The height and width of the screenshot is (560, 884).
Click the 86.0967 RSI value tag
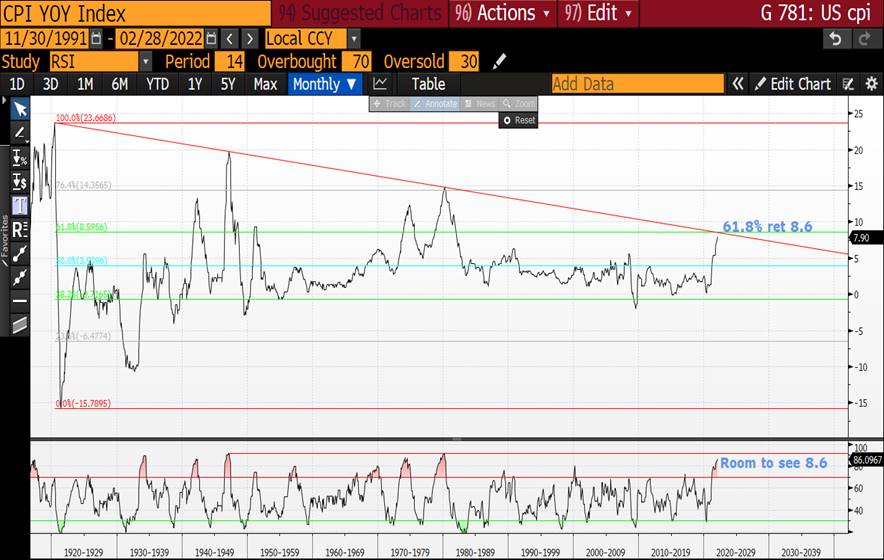click(x=867, y=460)
